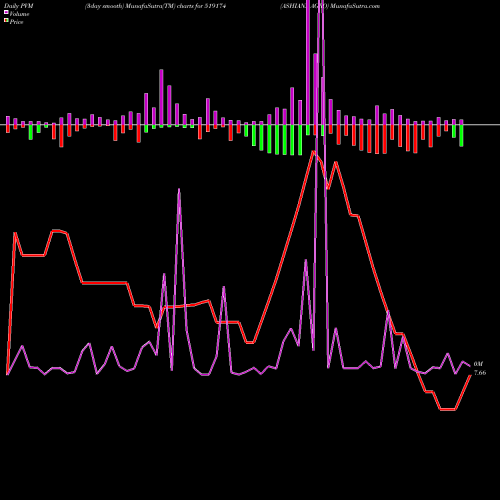500x500 pixels.
Task: Click the red-green Price legend swatch
Action: click(x=6, y=21)
